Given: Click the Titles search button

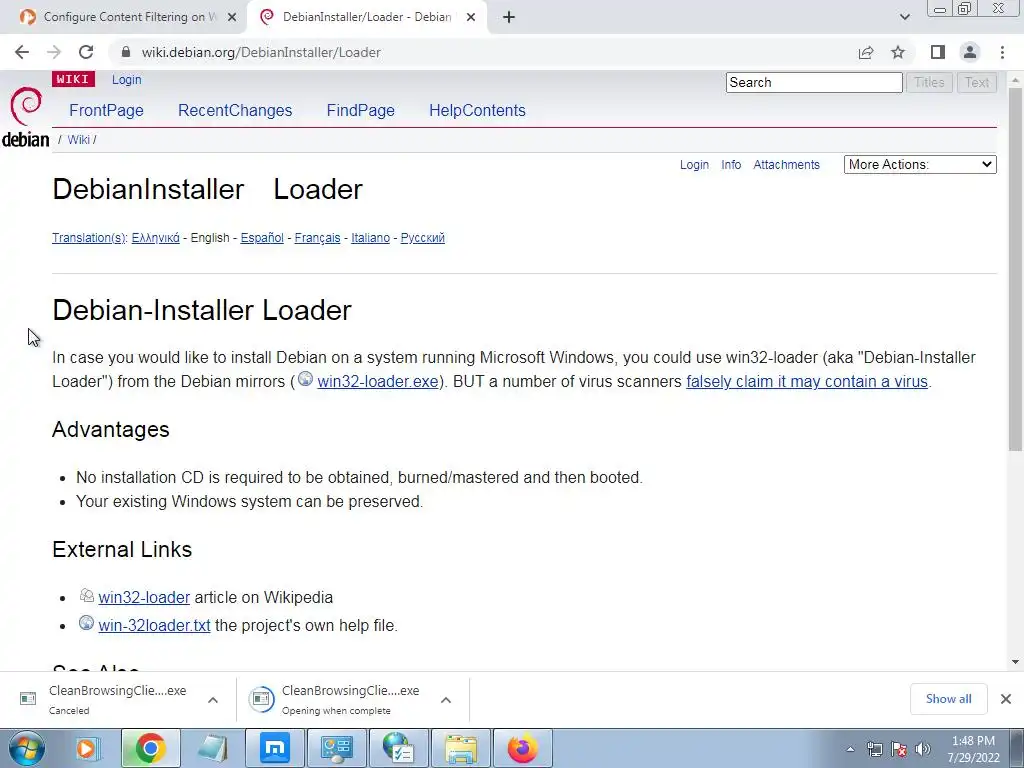Looking at the screenshot, I should tap(929, 82).
